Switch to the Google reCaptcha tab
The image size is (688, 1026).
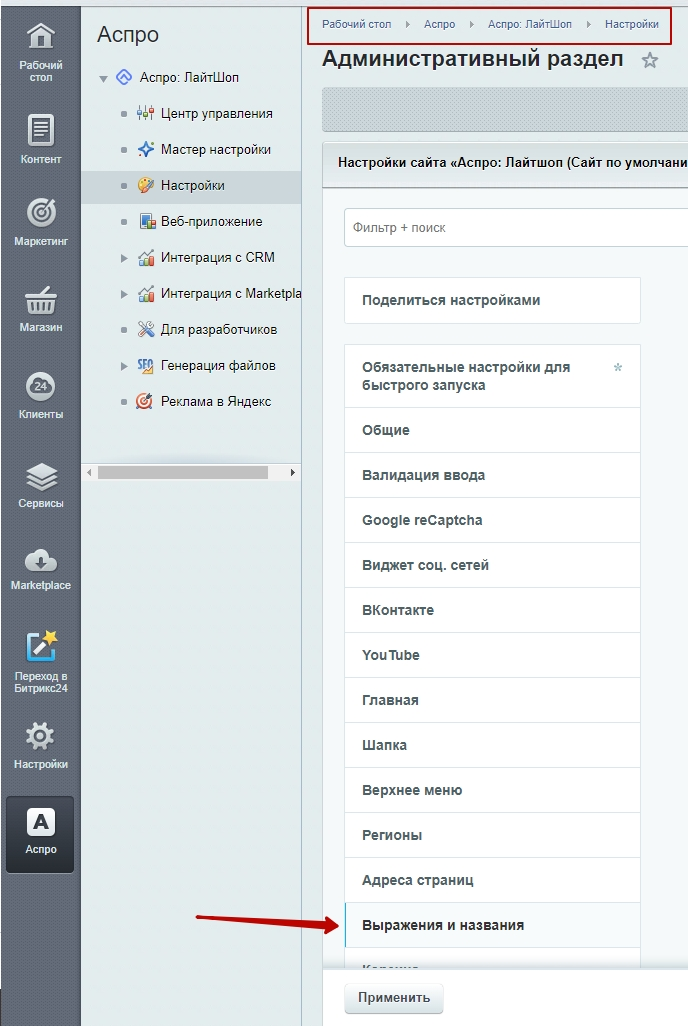pyautogui.click(x=492, y=520)
